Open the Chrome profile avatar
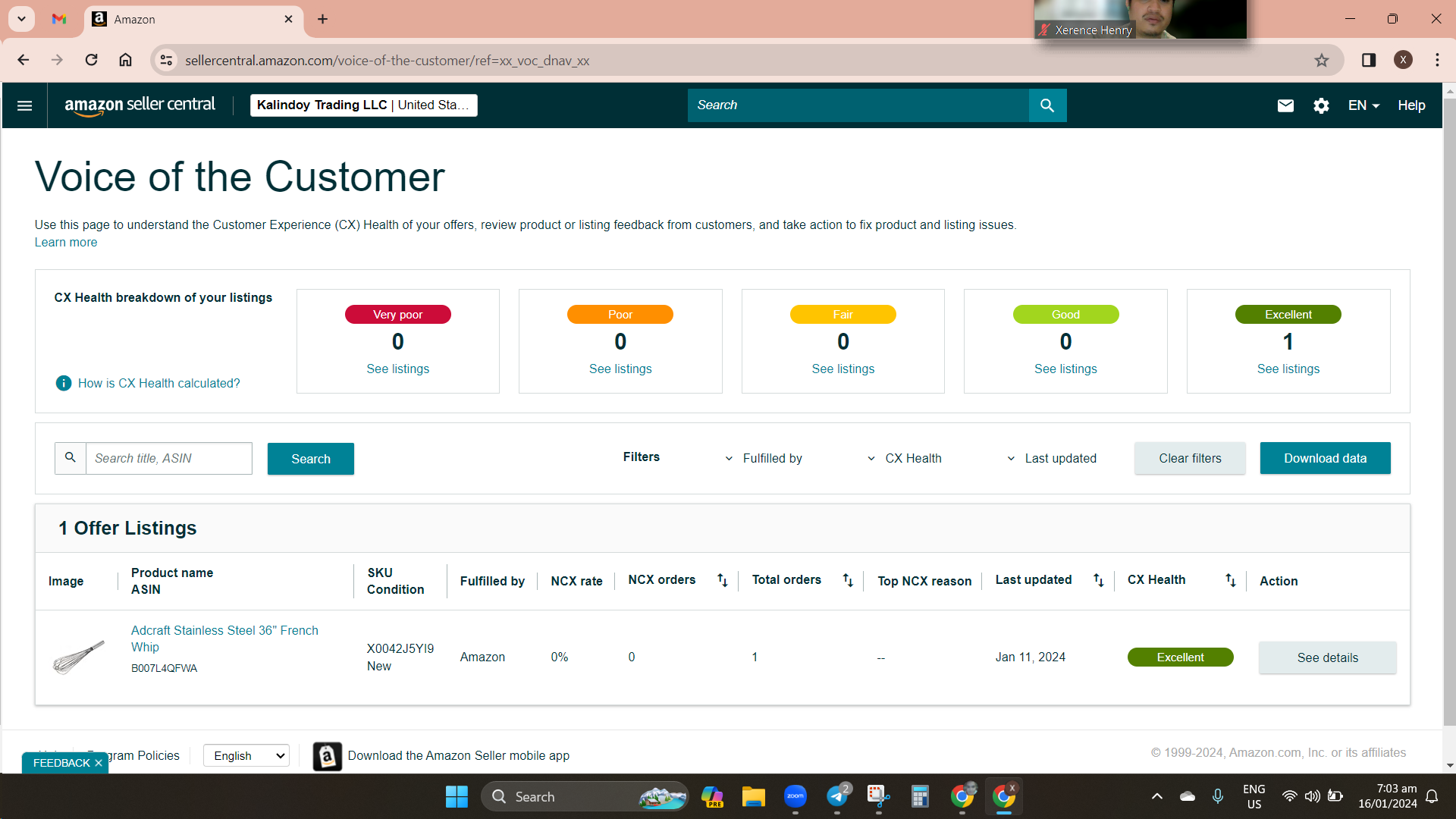The width and height of the screenshot is (1456, 819). pos(1403,60)
